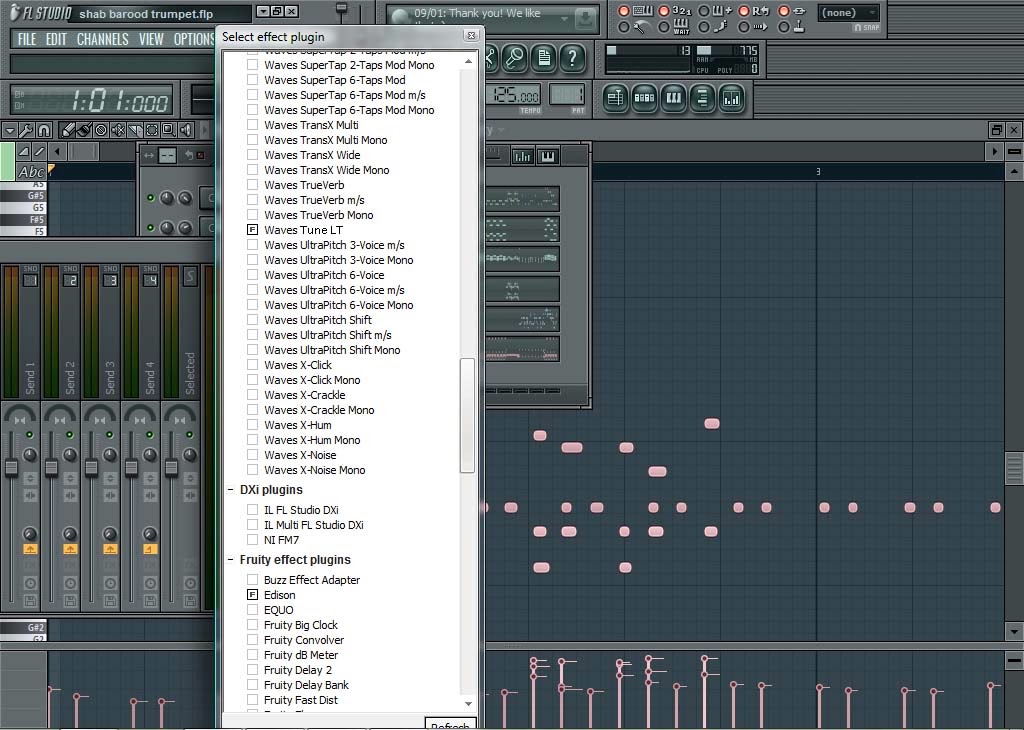Open the piano roll window button
This screenshot has width=1024, height=730.
click(x=673, y=99)
